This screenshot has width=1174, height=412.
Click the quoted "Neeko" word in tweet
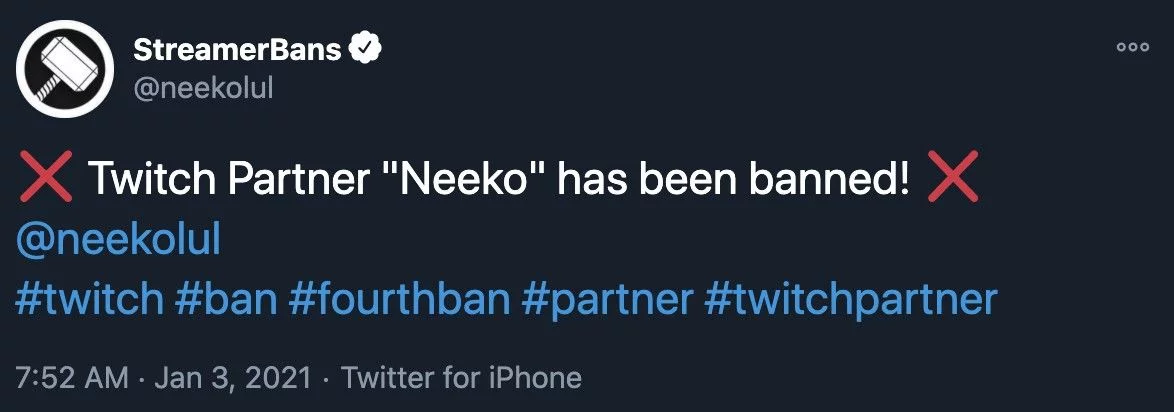pyautogui.click(x=454, y=179)
